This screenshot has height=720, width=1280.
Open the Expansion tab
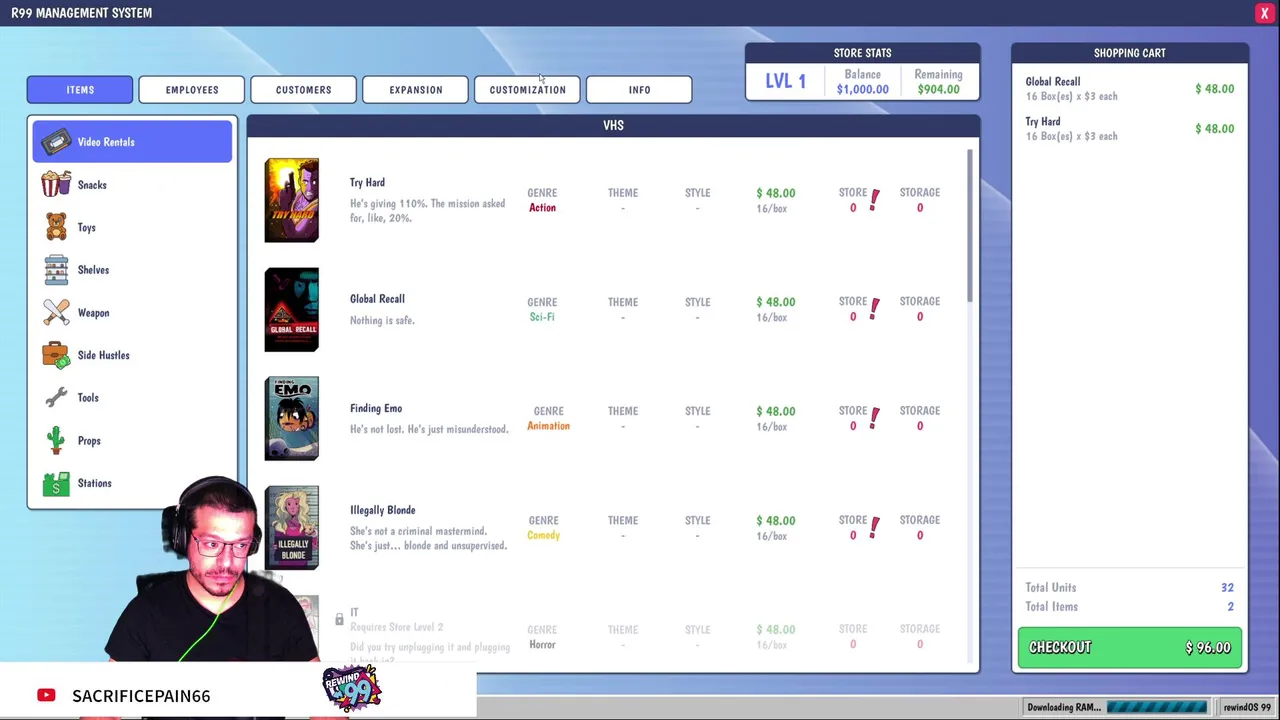click(x=416, y=90)
